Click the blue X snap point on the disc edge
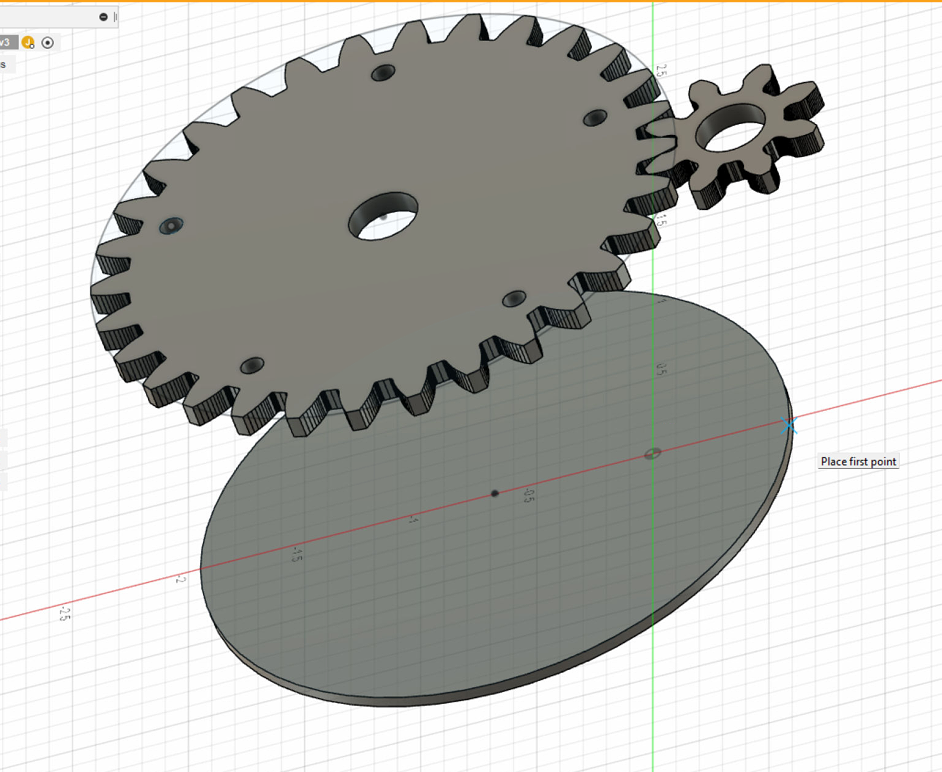The width and height of the screenshot is (942, 772). [x=789, y=426]
